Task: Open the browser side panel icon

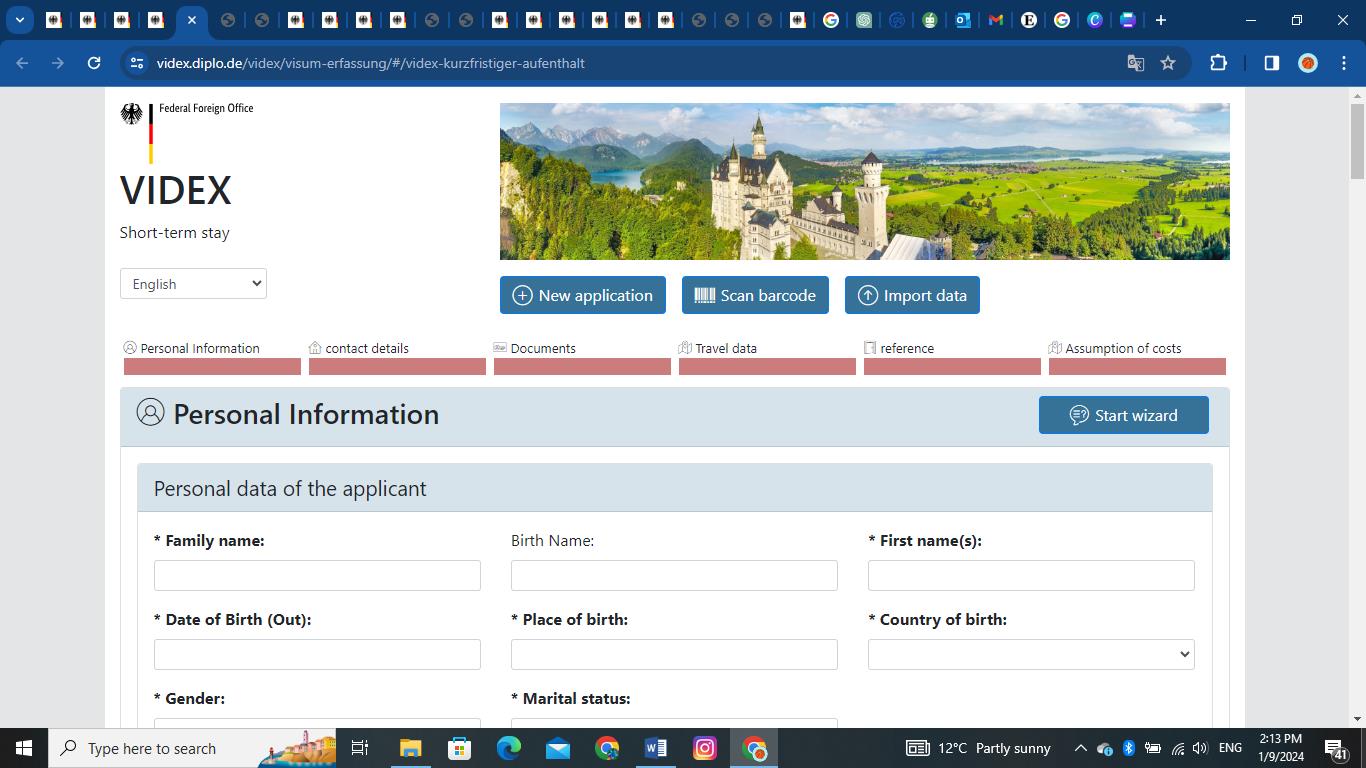Action: coord(1271,62)
